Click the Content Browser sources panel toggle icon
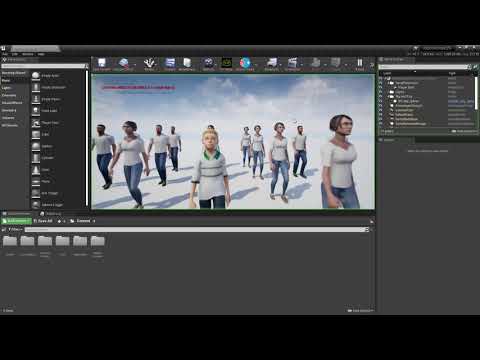This screenshot has width=480, height=360. [x=4, y=230]
